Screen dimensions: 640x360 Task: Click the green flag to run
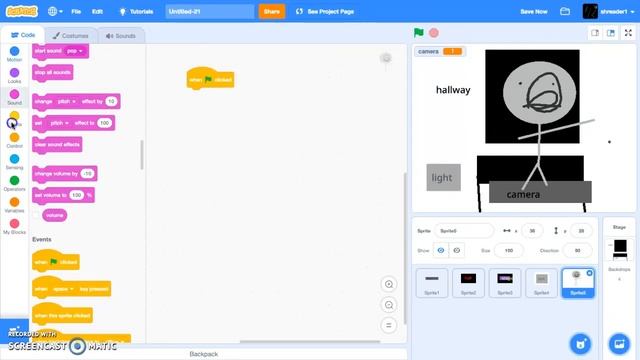point(418,33)
